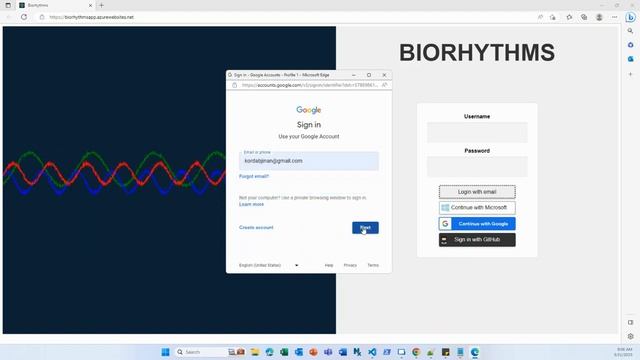Expand the English (United States) language dropdown
This screenshot has width=640, height=360.
click(269, 265)
